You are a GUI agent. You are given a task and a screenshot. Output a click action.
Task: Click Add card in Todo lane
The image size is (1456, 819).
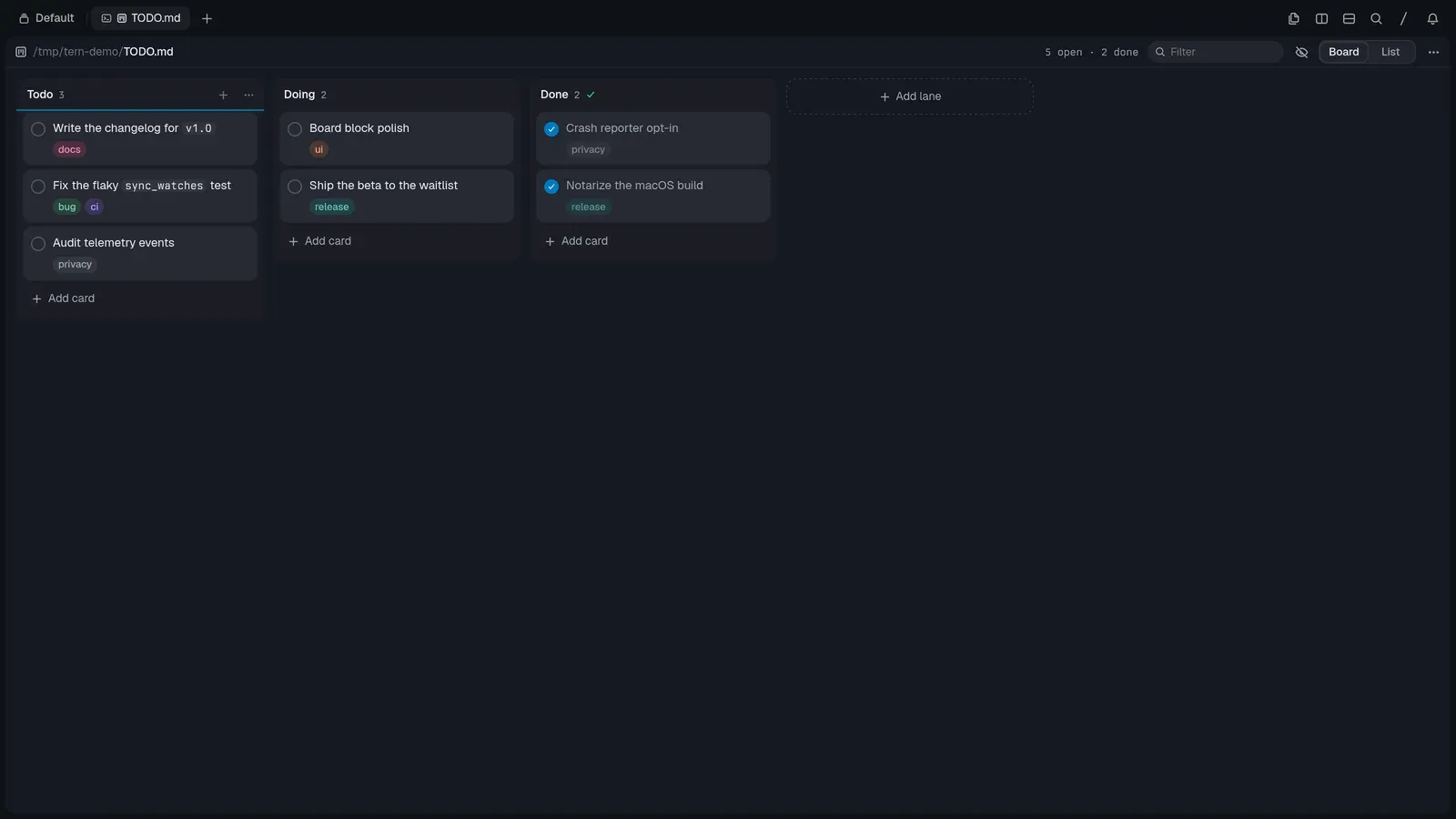(64, 298)
